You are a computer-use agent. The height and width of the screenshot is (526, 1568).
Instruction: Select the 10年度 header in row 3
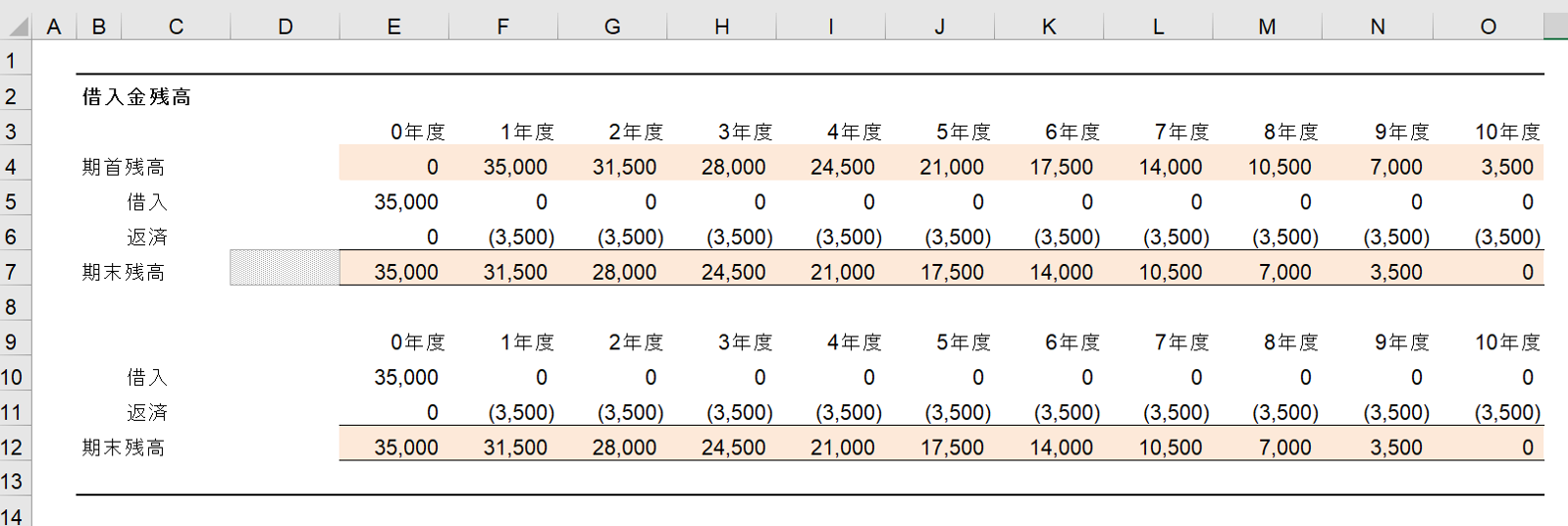[1506, 132]
